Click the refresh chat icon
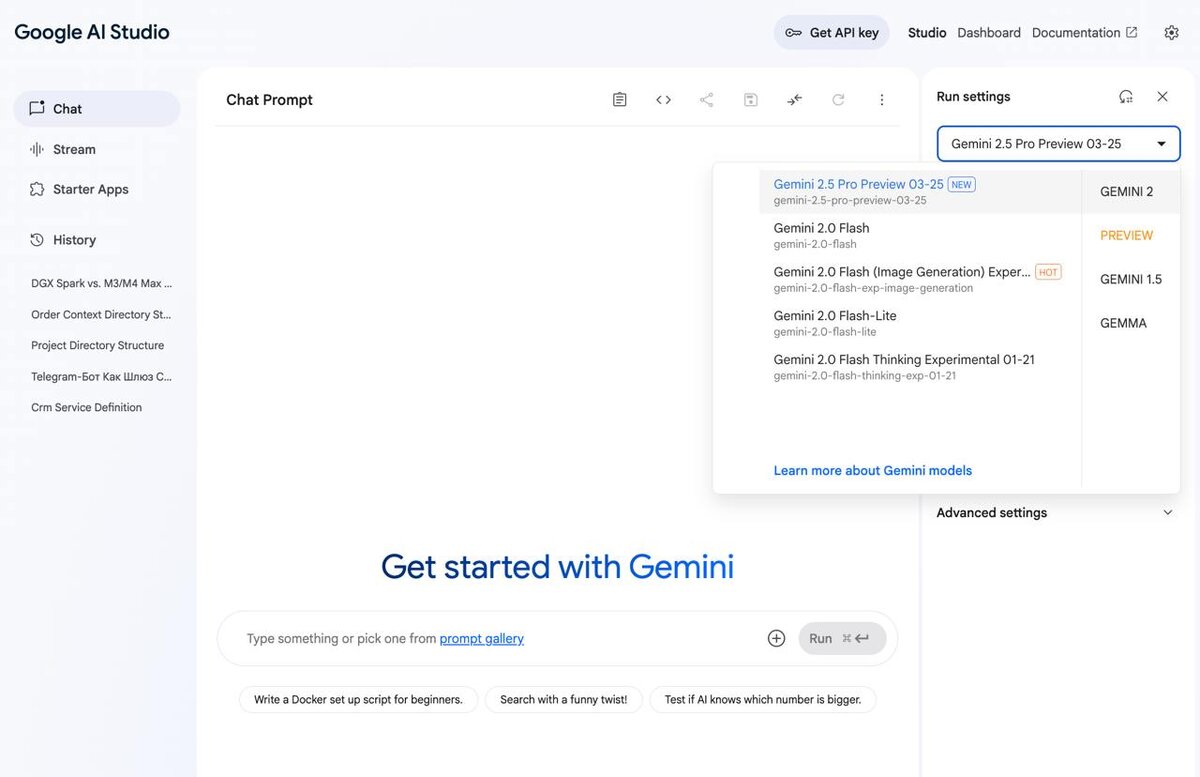Image resolution: width=1200 pixels, height=777 pixels. coord(838,100)
